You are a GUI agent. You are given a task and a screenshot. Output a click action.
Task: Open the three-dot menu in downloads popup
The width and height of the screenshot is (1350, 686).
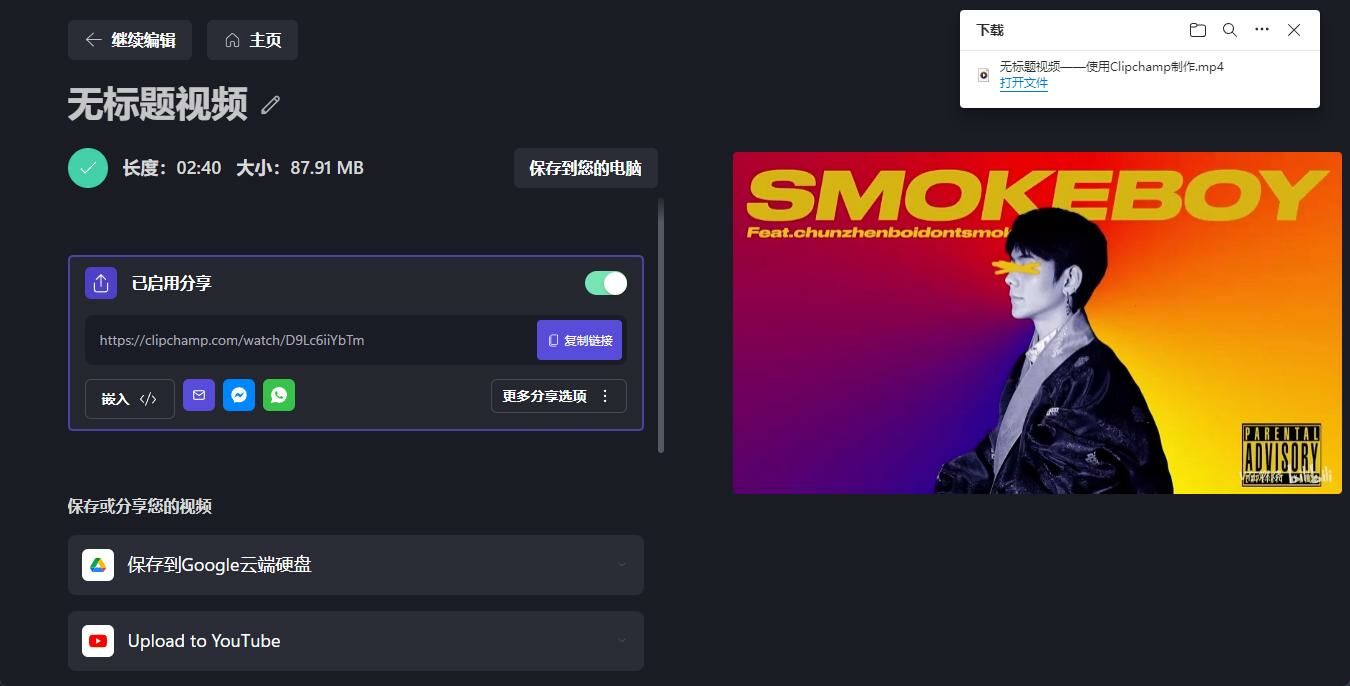click(x=1262, y=30)
